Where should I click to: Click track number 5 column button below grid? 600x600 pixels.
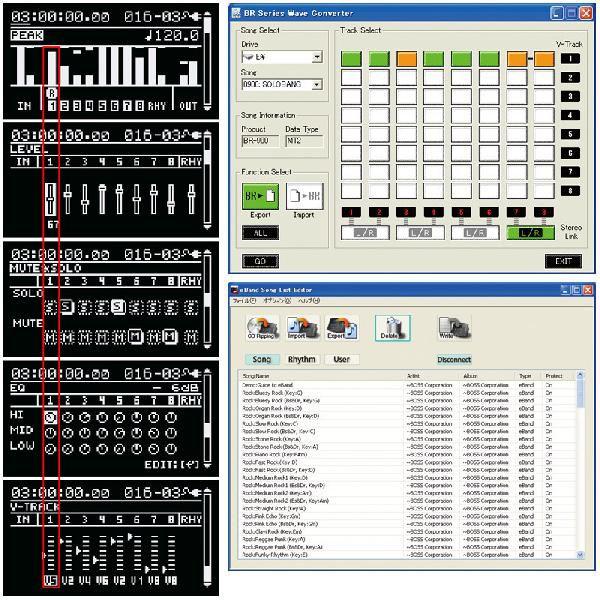tap(461, 212)
